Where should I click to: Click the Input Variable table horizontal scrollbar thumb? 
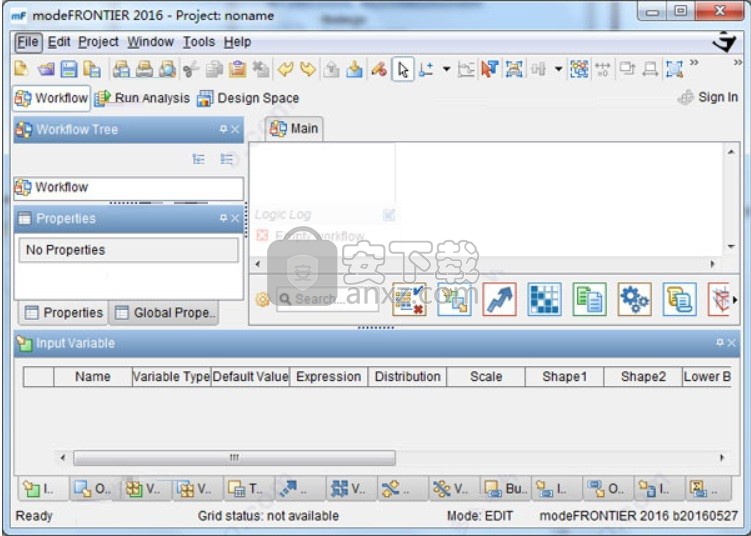[234, 458]
